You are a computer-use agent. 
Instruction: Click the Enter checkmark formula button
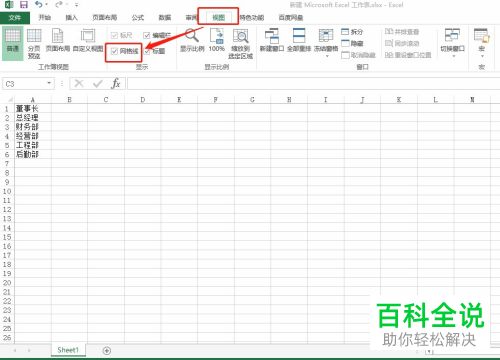click(98, 83)
